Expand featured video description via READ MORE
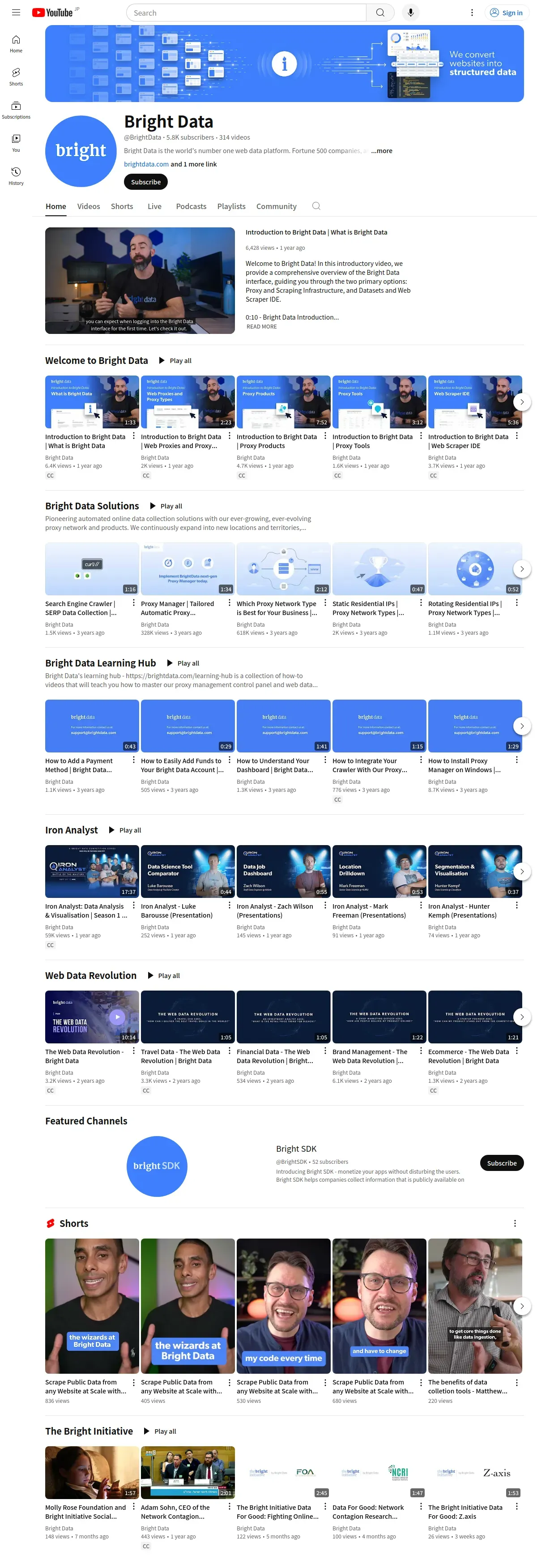 pyautogui.click(x=261, y=327)
